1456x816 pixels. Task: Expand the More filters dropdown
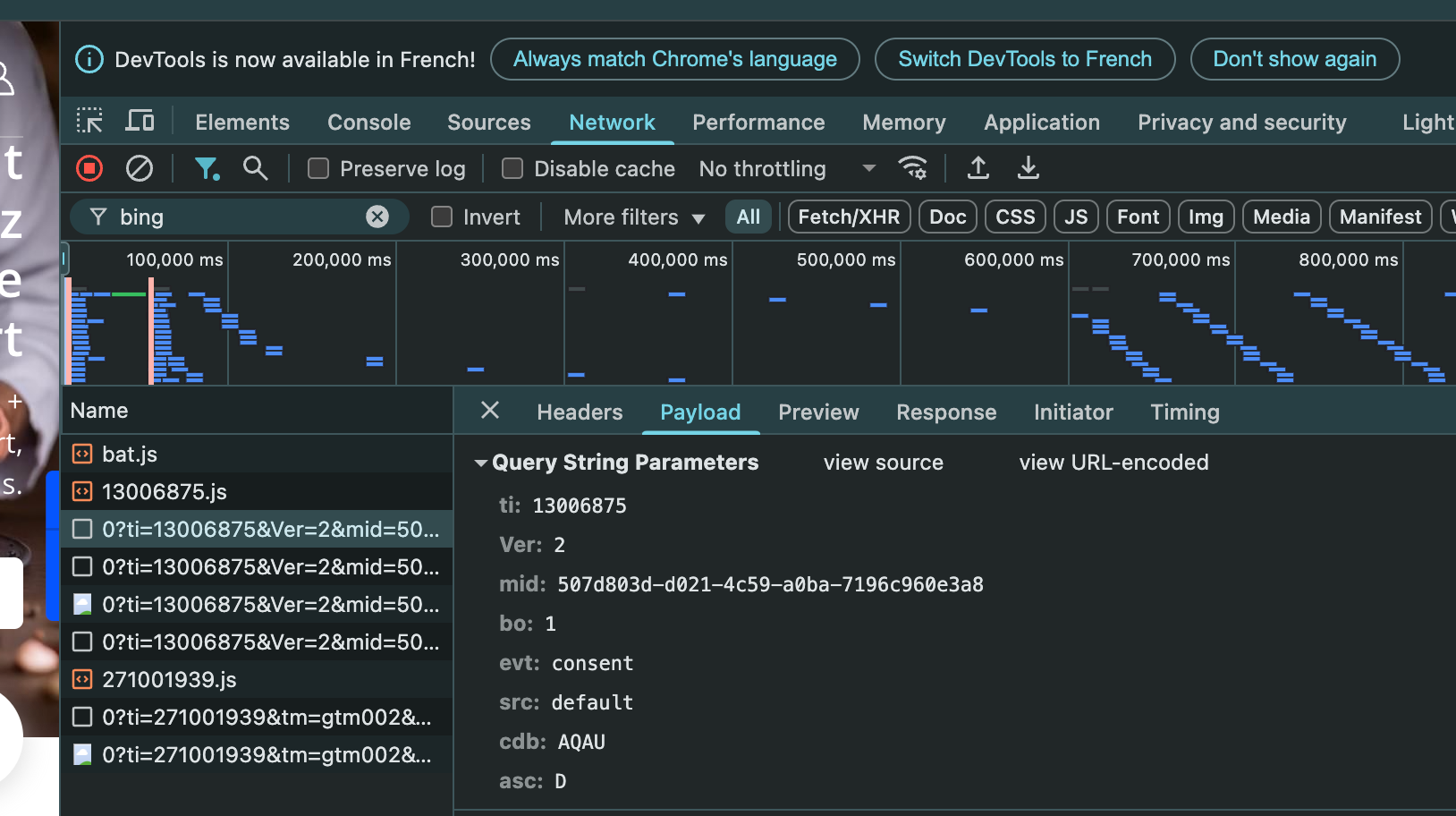[x=634, y=217]
